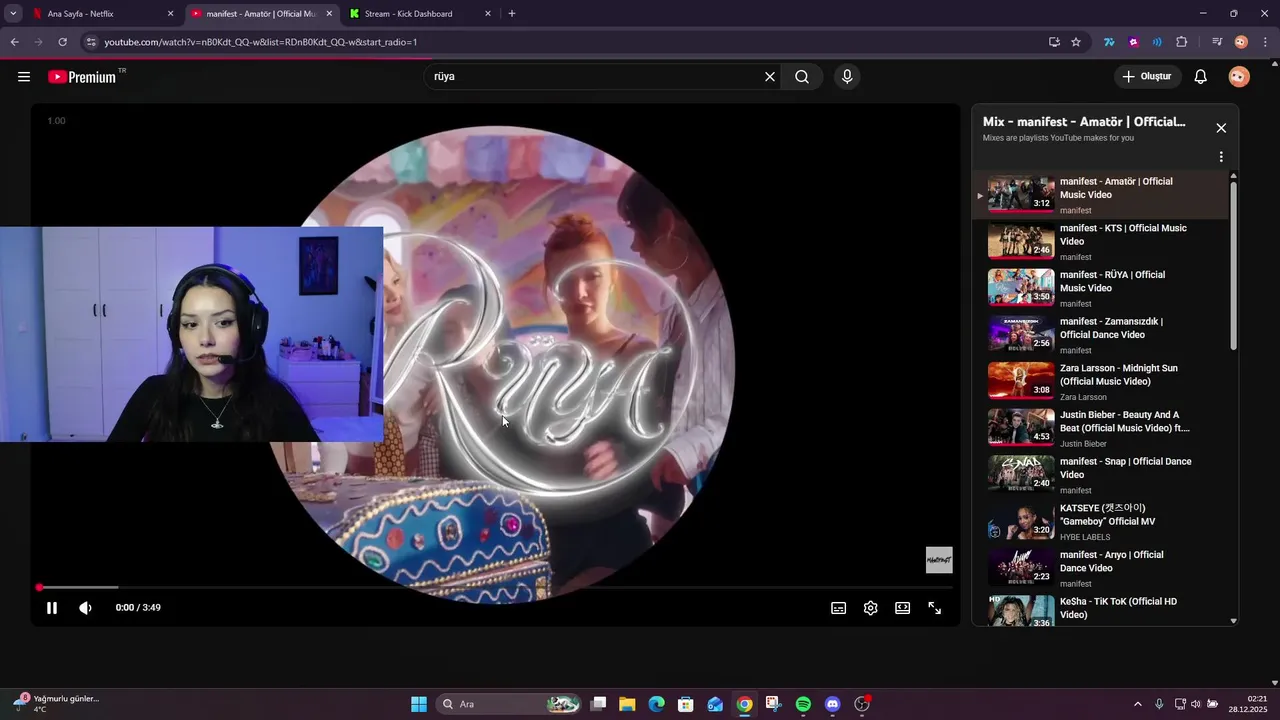Start voice search with microphone icon
Image resolution: width=1280 pixels, height=720 pixels.
coord(847,77)
